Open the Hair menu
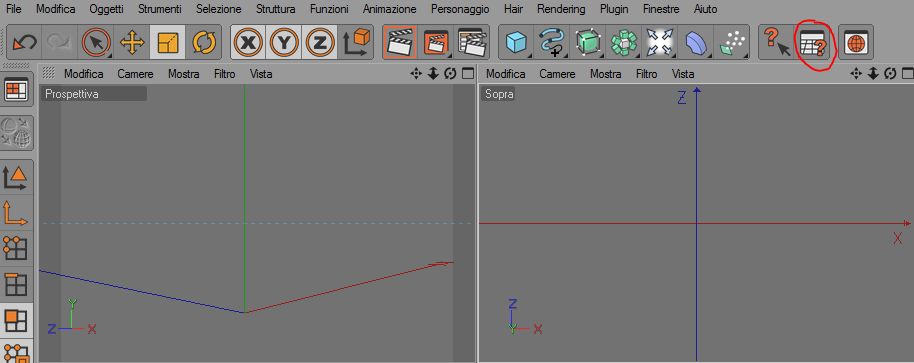The image size is (914, 363). [513, 9]
